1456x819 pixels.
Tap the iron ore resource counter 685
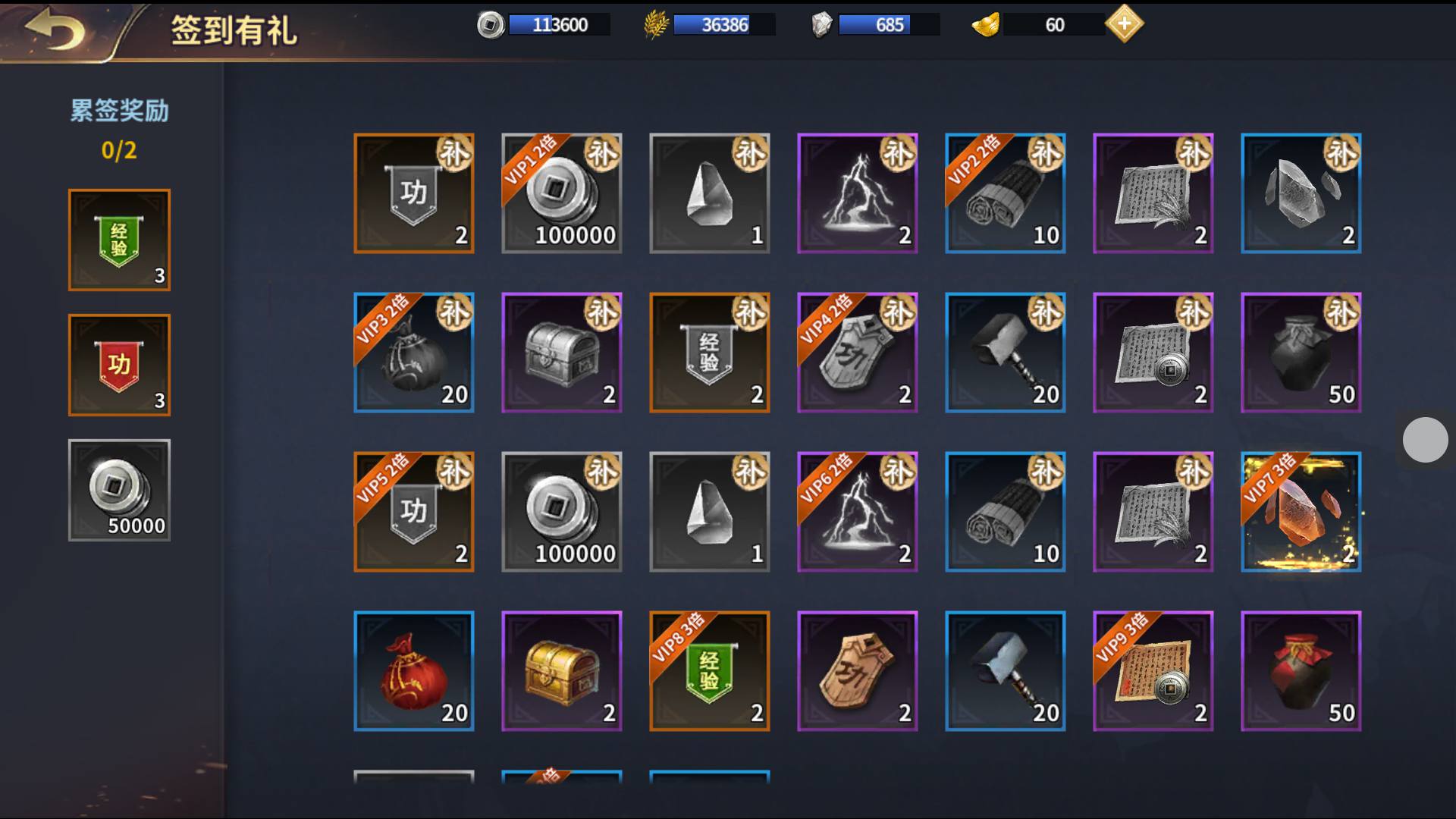tap(875, 25)
